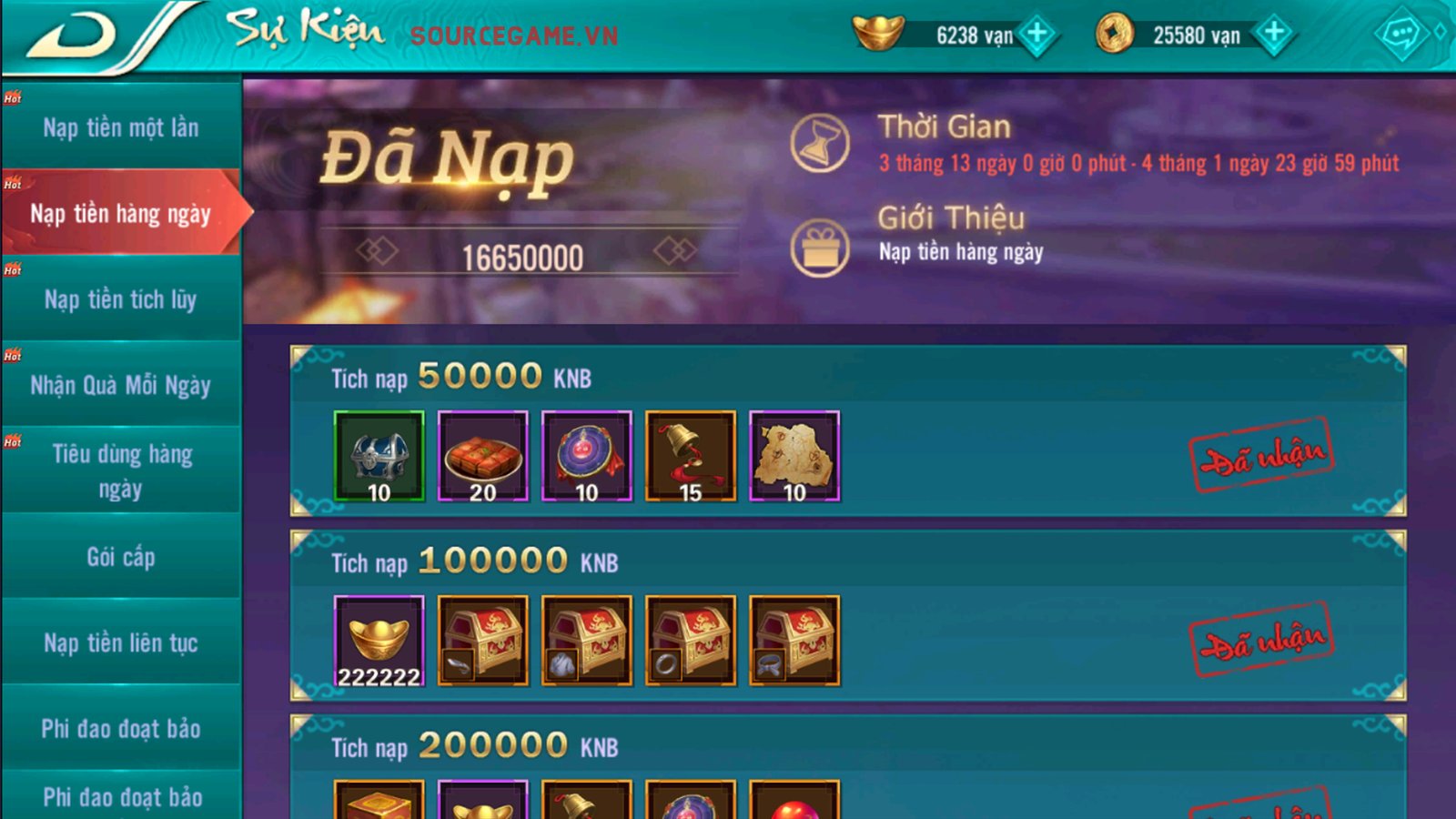Select the red orb shield item

coord(587,456)
